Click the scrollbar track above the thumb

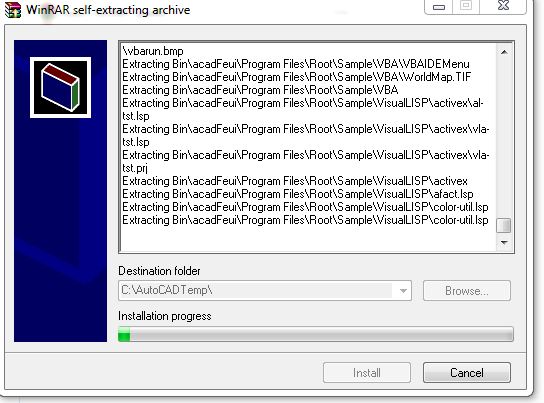click(x=504, y=138)
